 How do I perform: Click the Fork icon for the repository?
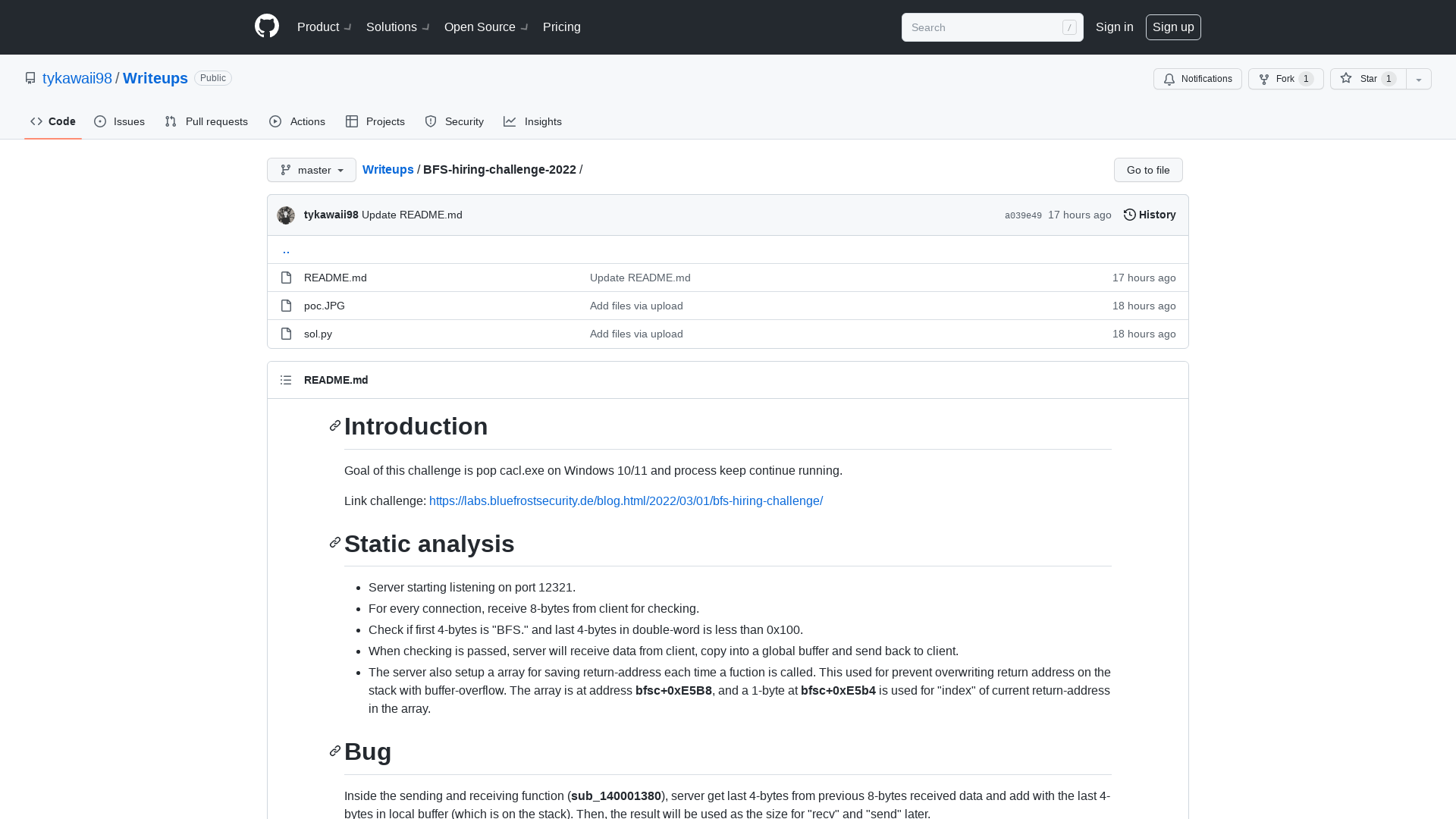1263,79
